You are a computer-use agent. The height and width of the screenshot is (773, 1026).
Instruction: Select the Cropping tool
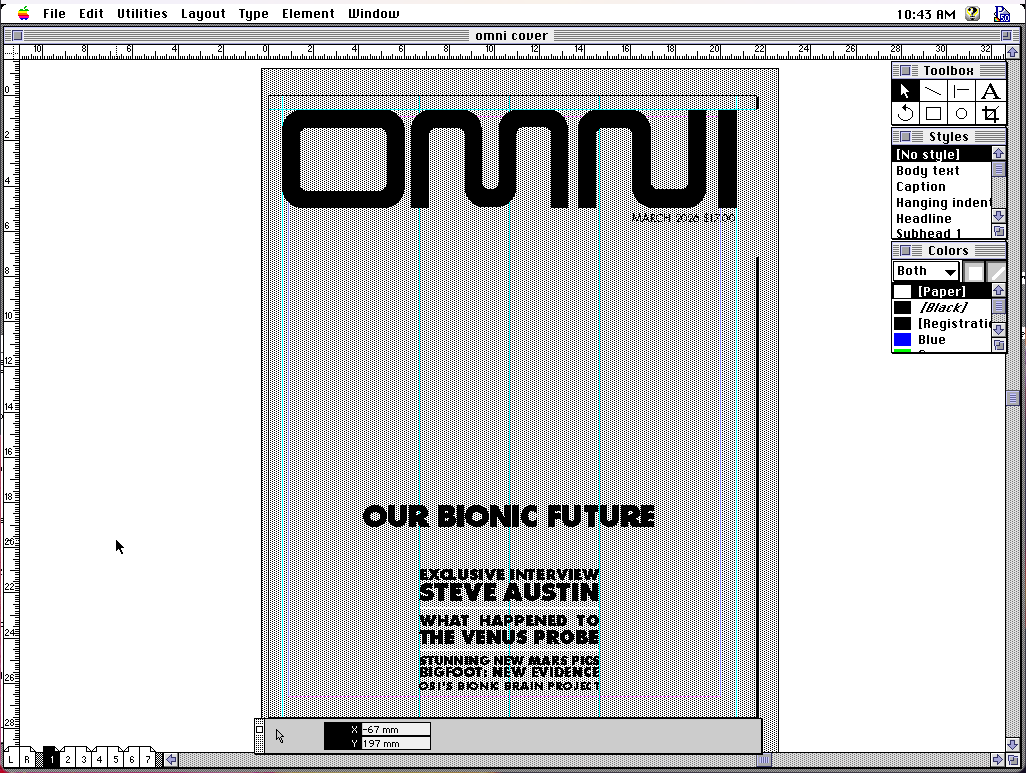(x=990, y=112)
